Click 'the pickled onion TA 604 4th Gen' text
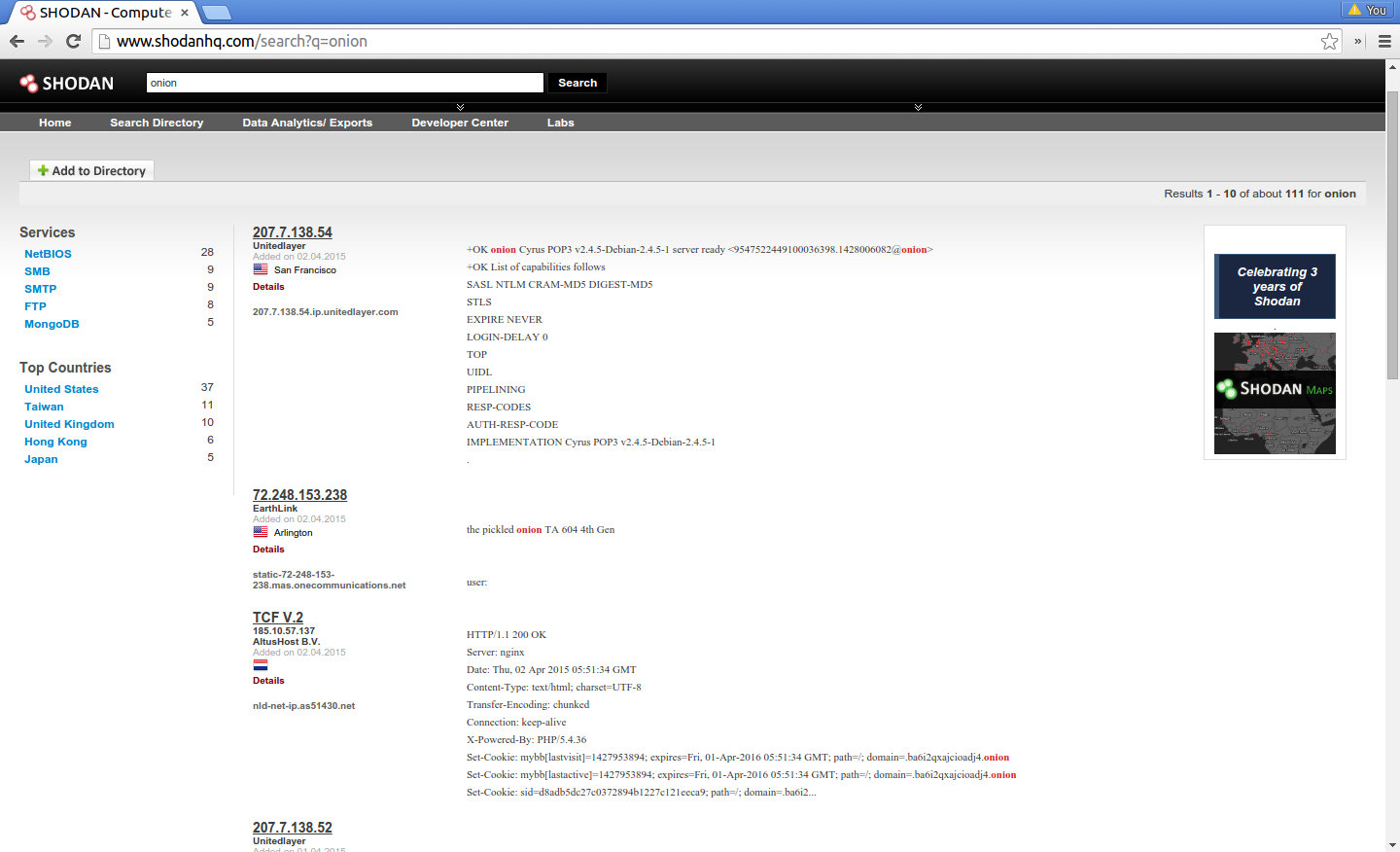 [541, 530]
